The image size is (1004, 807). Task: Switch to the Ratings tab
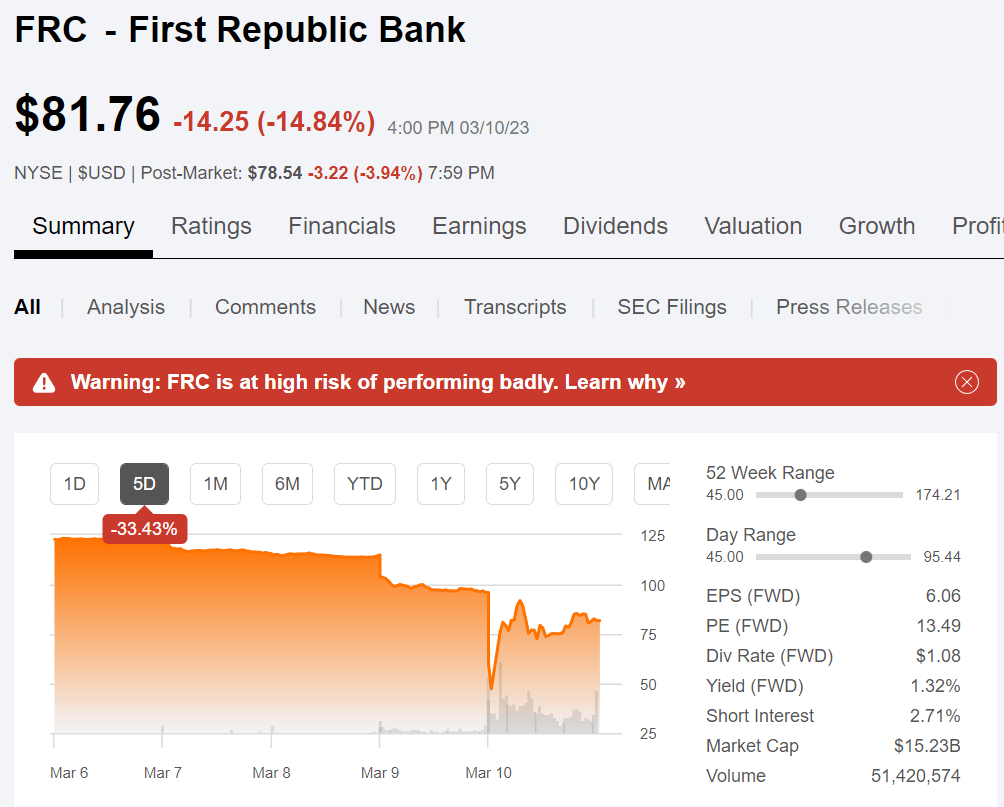(x=211, y=226)
